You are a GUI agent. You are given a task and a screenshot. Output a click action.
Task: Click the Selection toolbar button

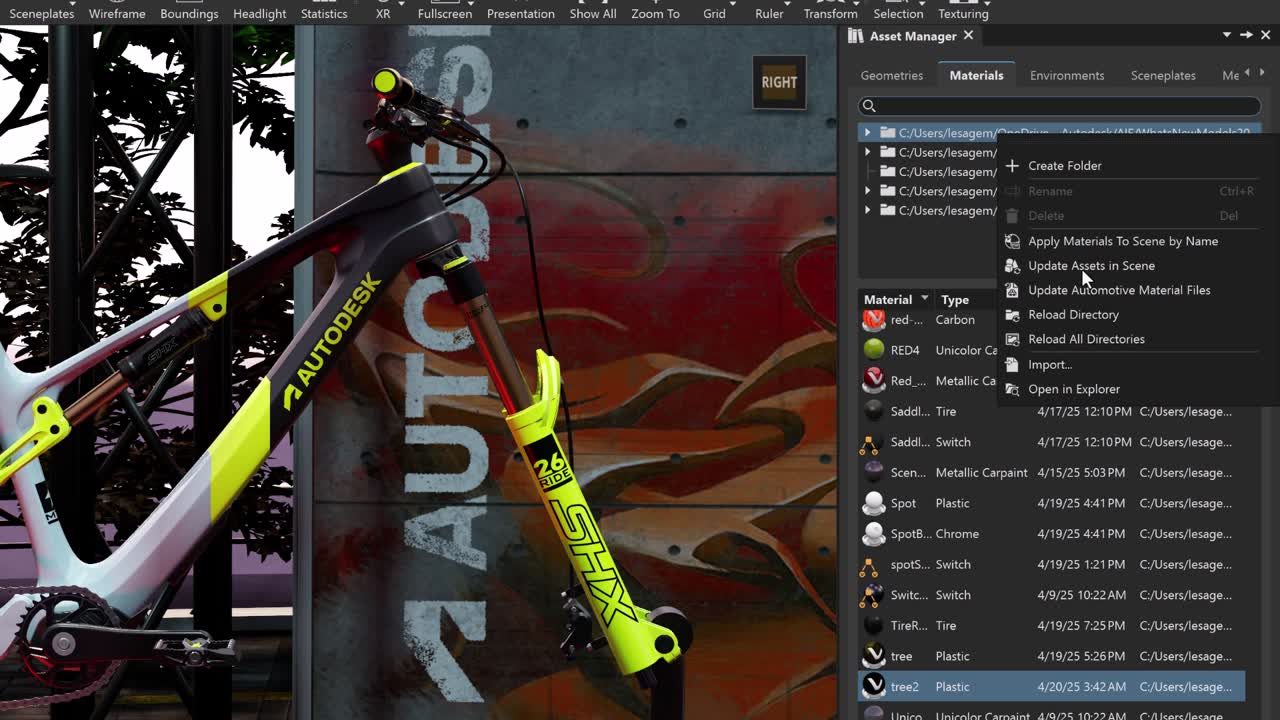tap(898, 14)
